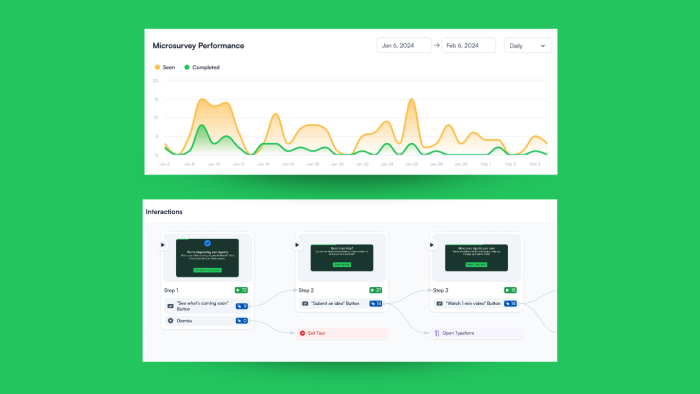Viewport: 700px width, 394px height.
Task: Click the green view count badge on Step 1
Action: [x=241, y=290]
